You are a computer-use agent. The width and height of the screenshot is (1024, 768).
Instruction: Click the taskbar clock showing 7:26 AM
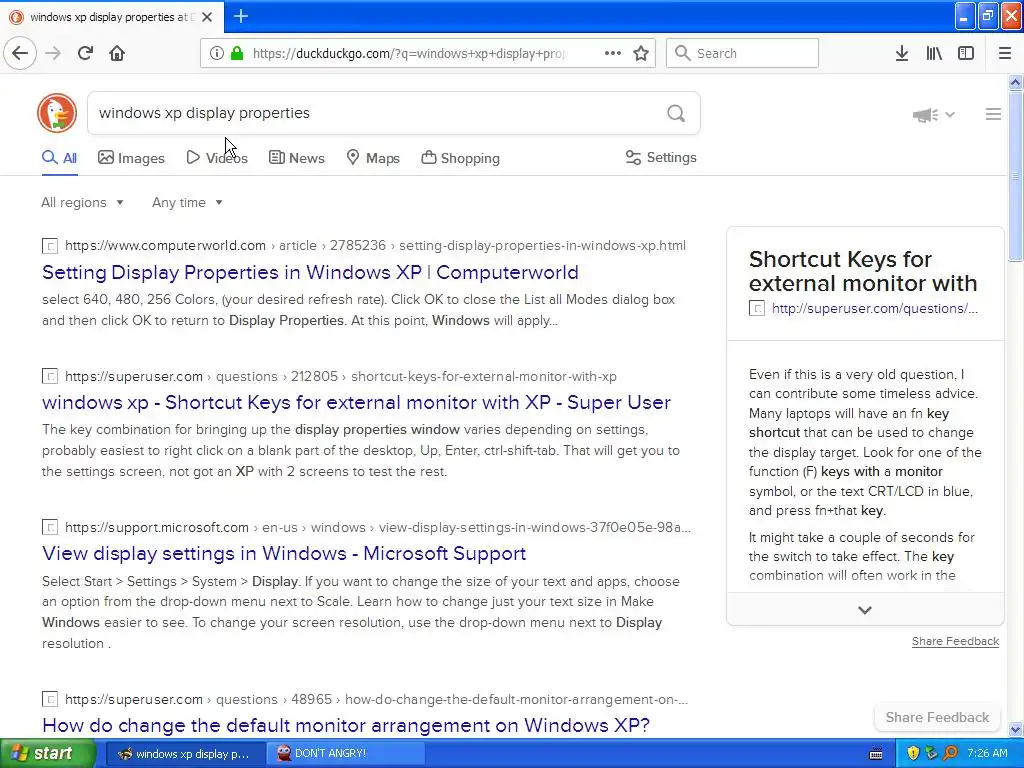click(x=987, y=753)
